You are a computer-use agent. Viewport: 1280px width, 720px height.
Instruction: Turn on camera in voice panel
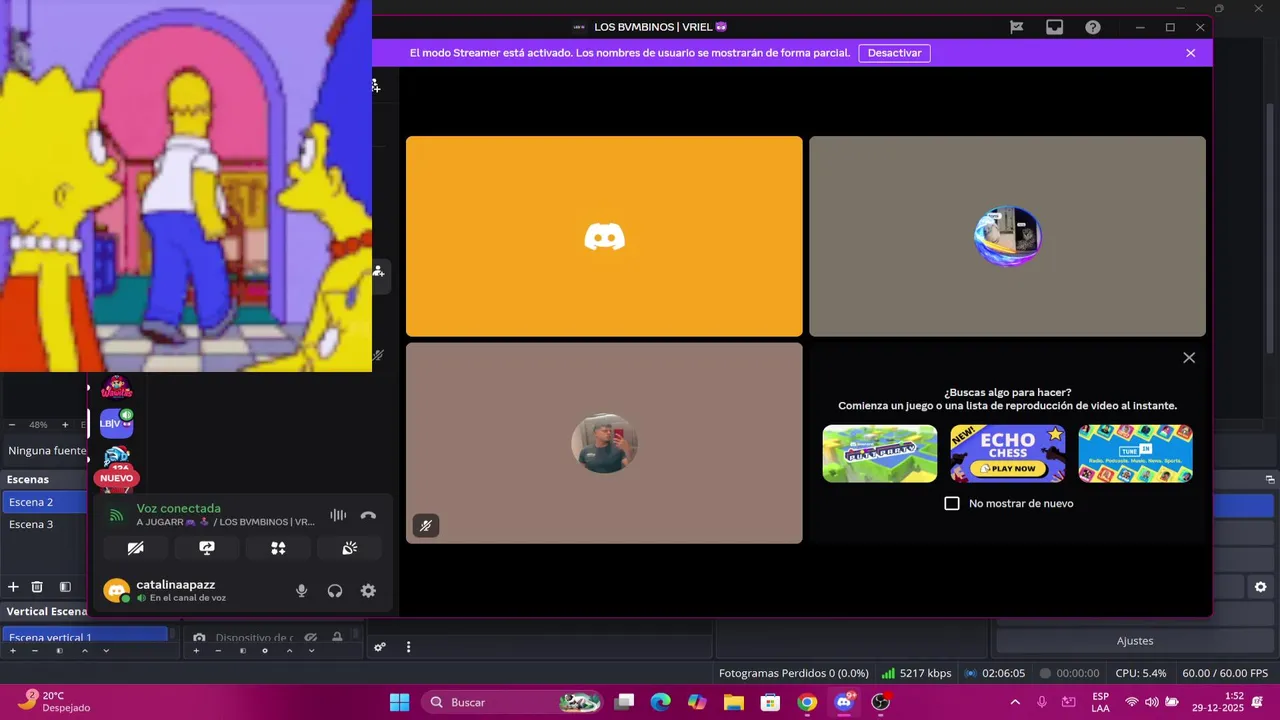[x=135, y=548]
